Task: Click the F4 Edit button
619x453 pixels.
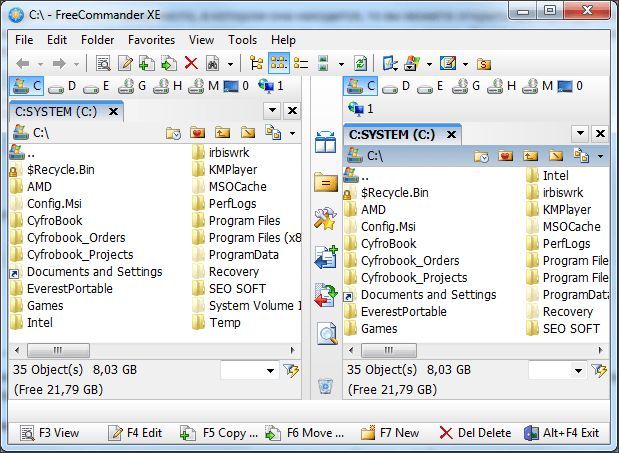Action: [x=135, y=433]
